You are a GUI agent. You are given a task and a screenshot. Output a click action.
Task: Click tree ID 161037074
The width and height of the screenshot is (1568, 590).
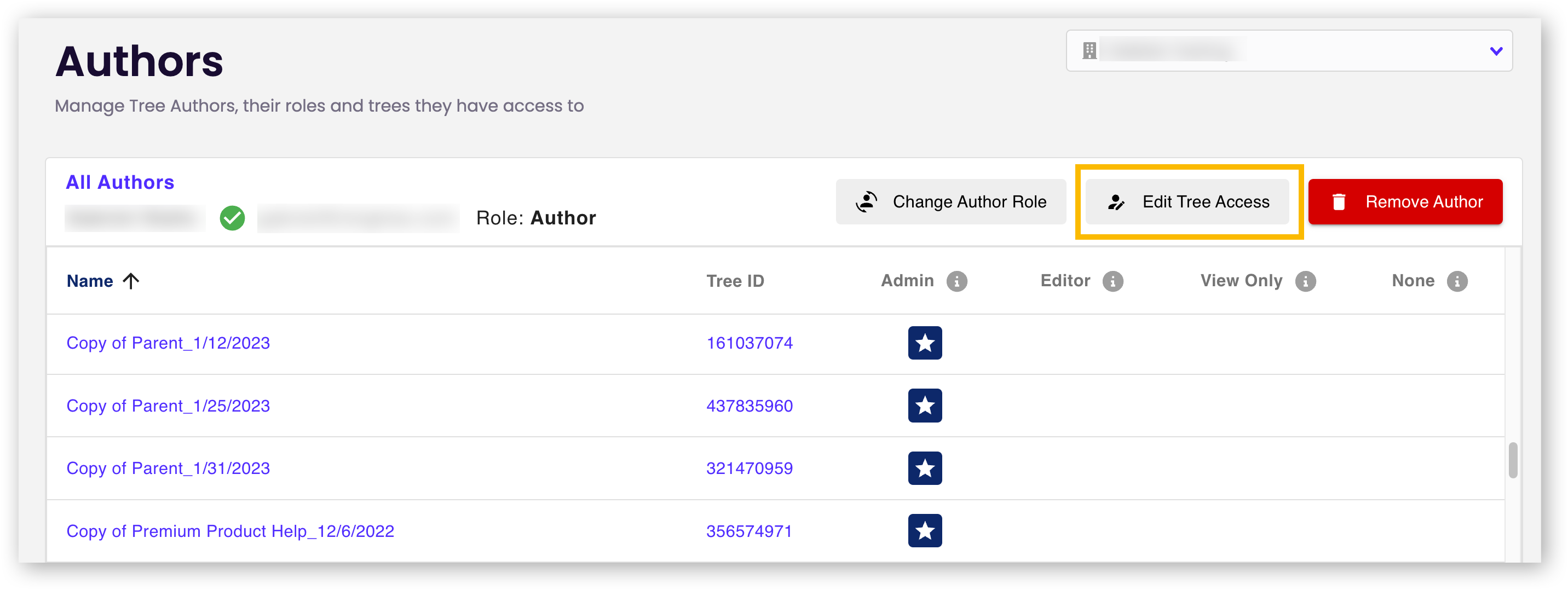tap(750, 343)
